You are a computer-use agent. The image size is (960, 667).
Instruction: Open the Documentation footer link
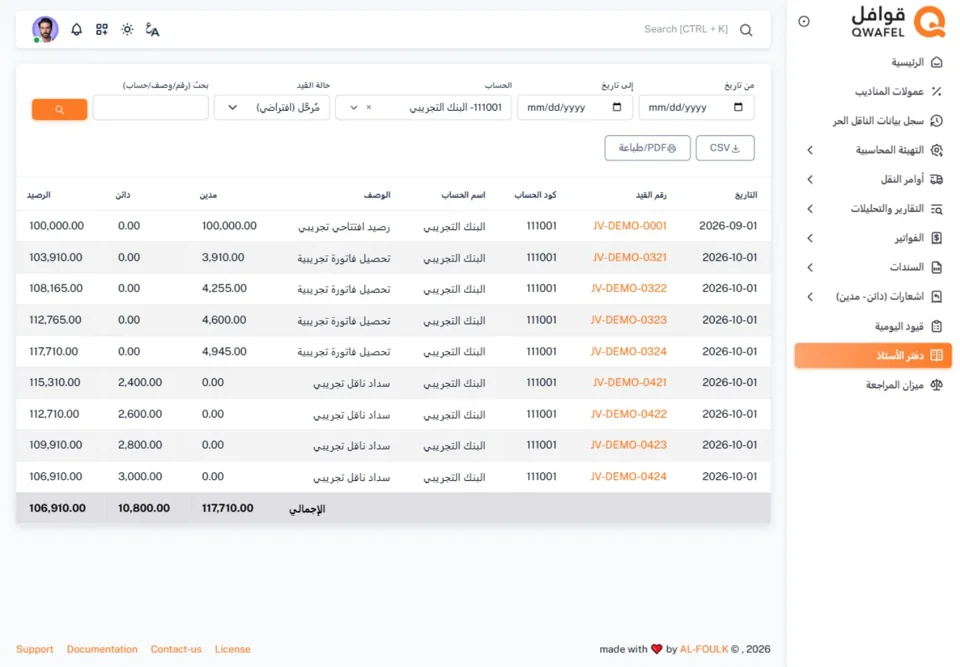coord(102,649)
